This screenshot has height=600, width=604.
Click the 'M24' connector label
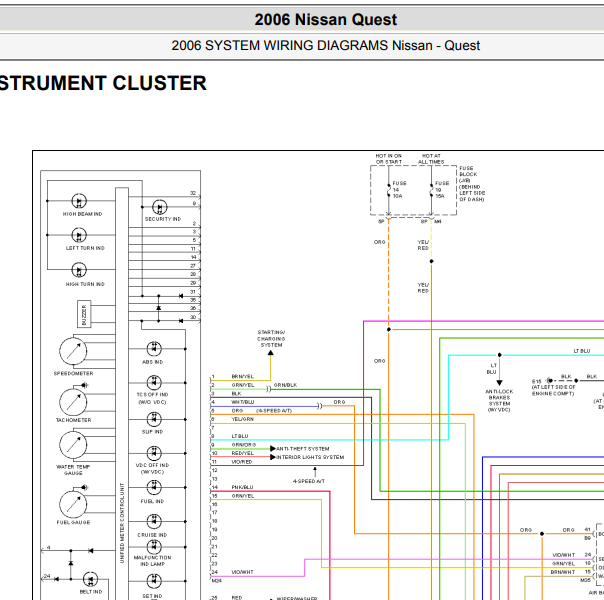(216, 581)
